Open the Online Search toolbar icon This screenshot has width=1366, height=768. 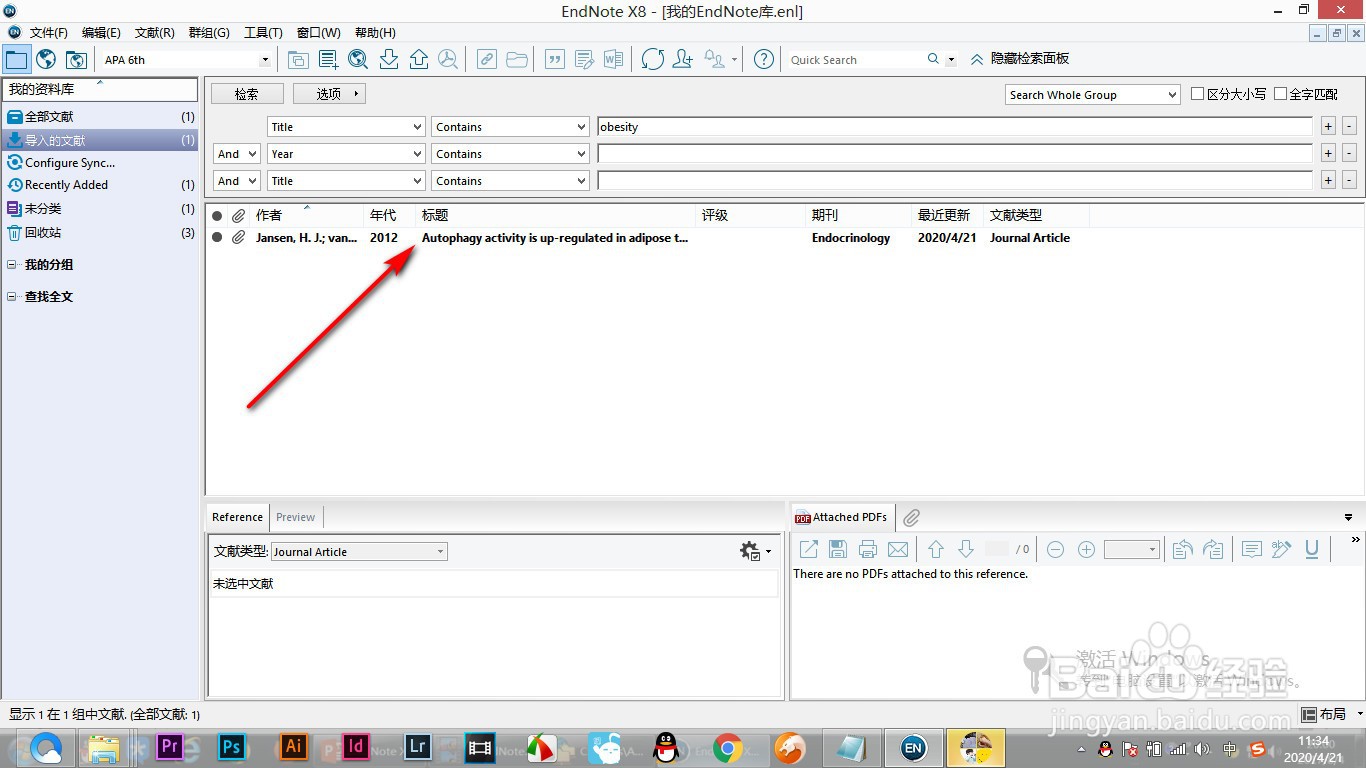click(x=358, y=59)
